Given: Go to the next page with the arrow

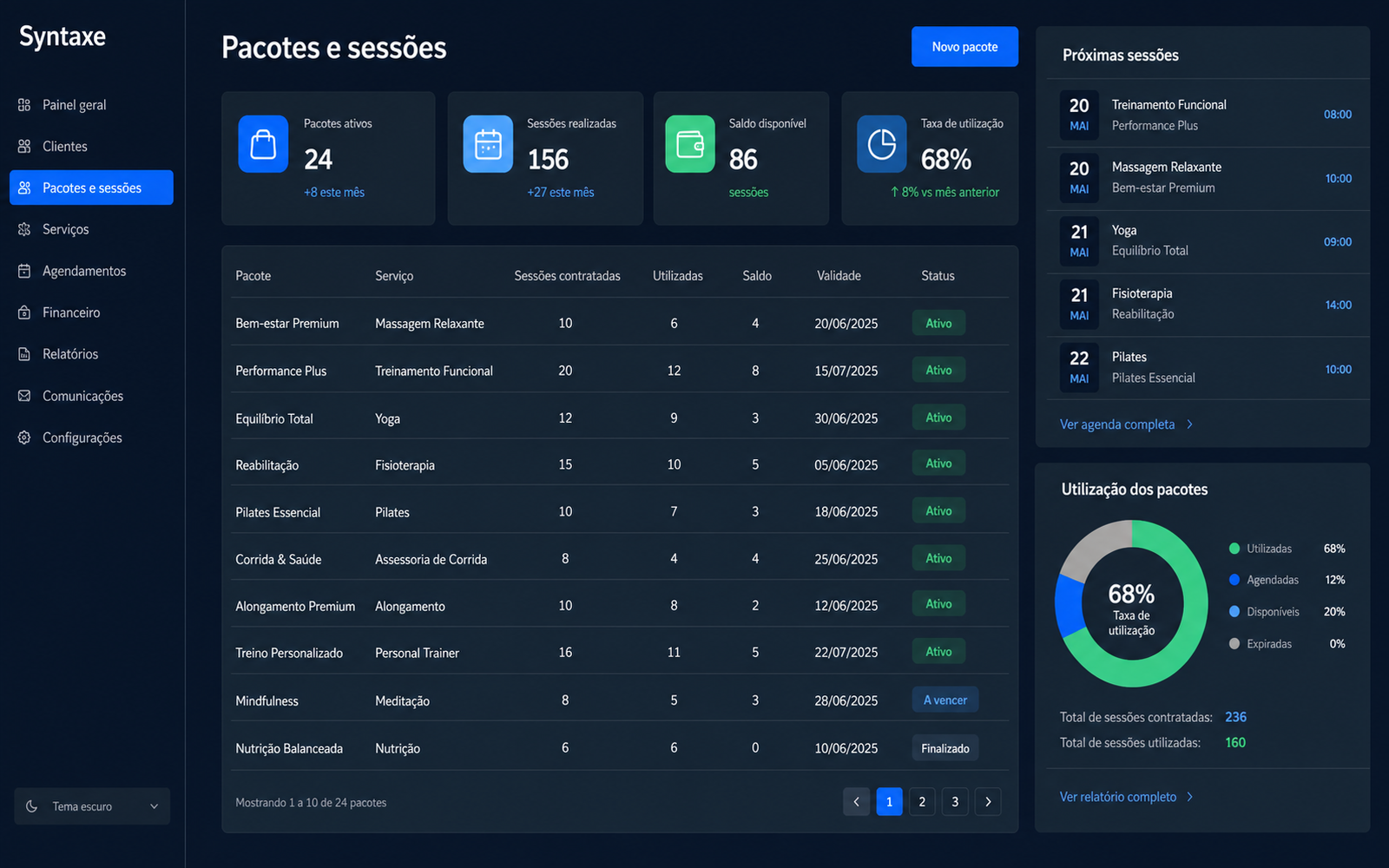Looking at the screenshot, I should click(988, 802).
